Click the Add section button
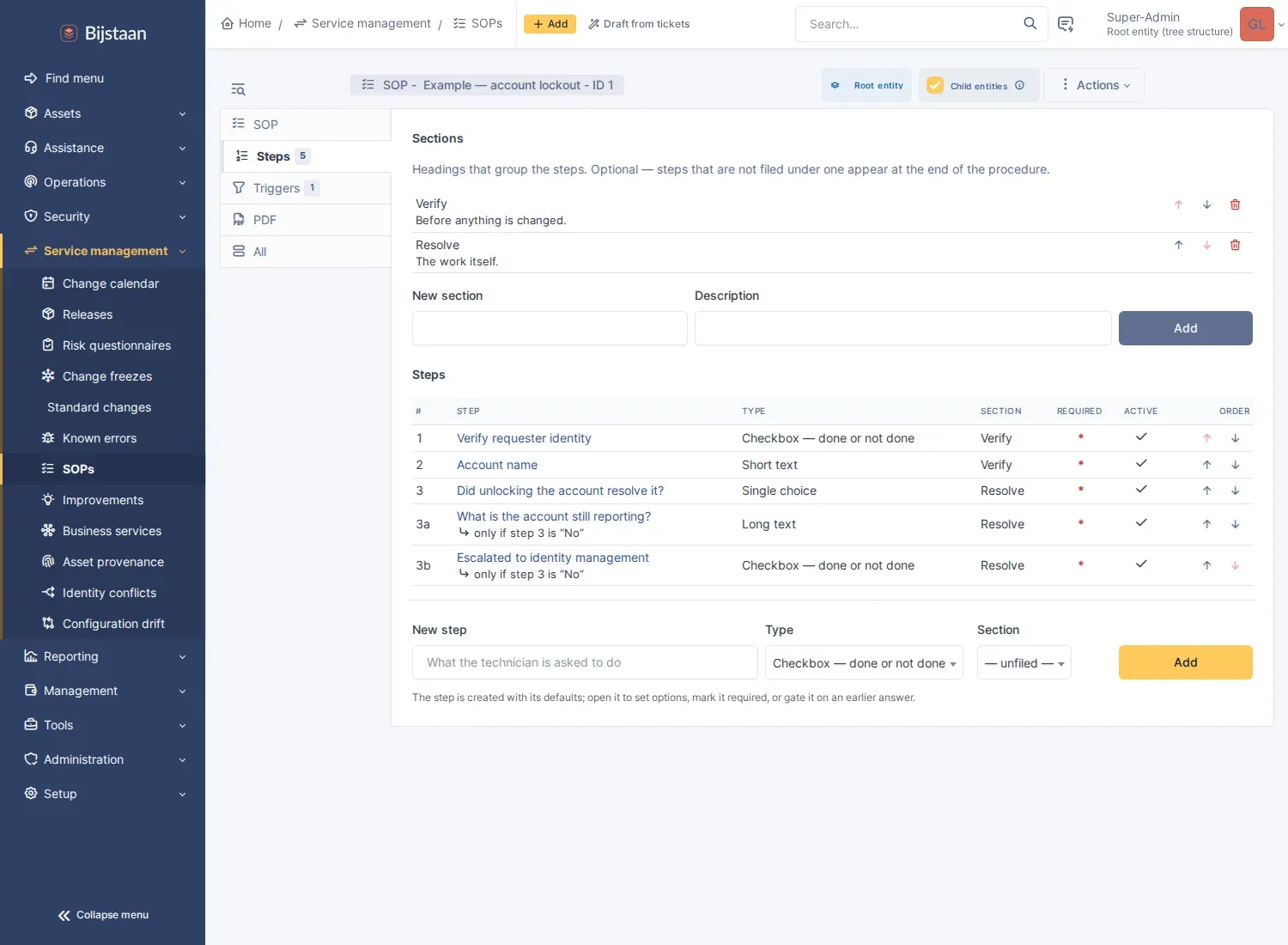 pyautogui.click(x=1185, y=328)
